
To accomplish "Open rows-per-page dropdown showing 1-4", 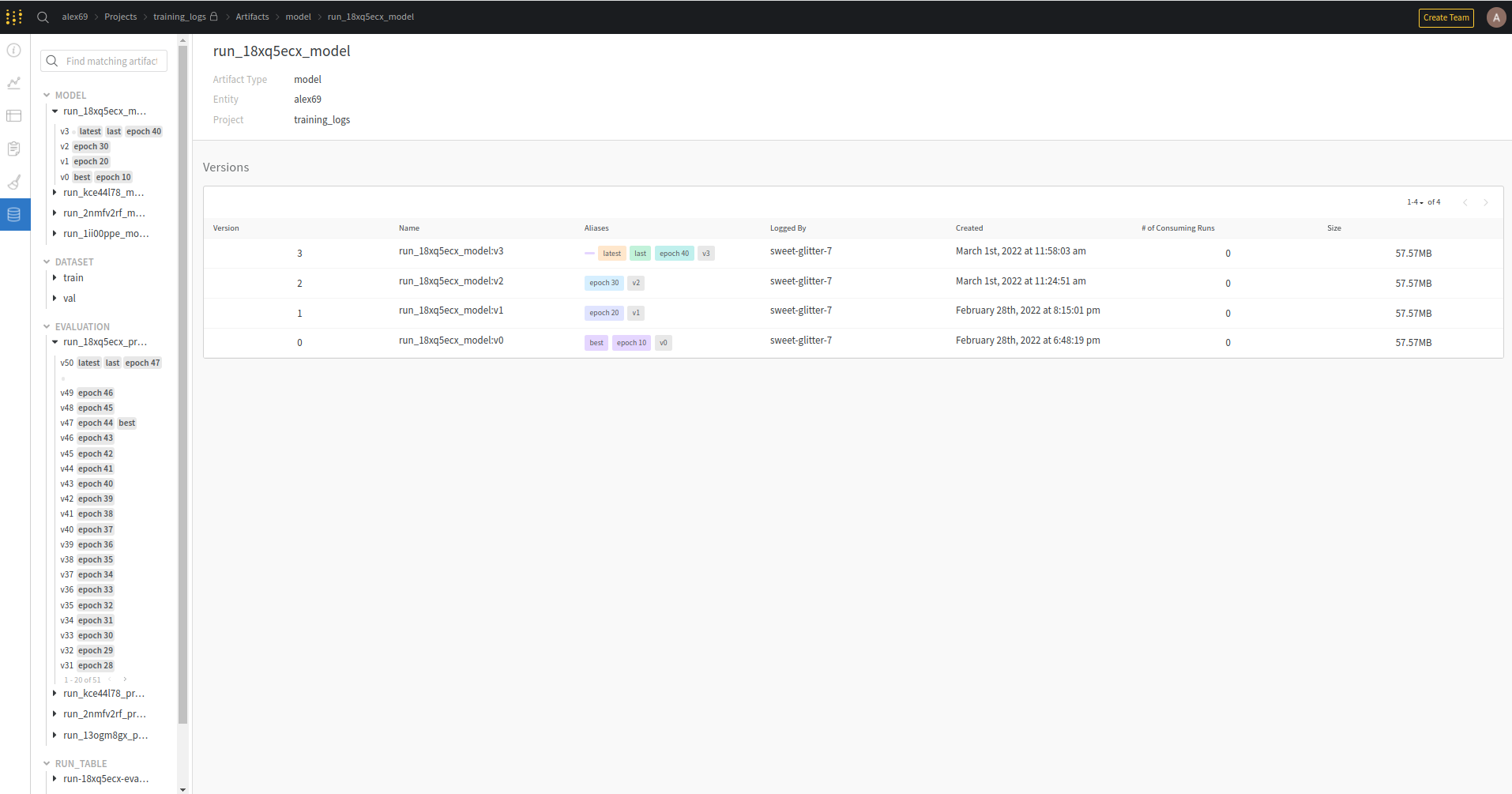I will point(1415,202).
